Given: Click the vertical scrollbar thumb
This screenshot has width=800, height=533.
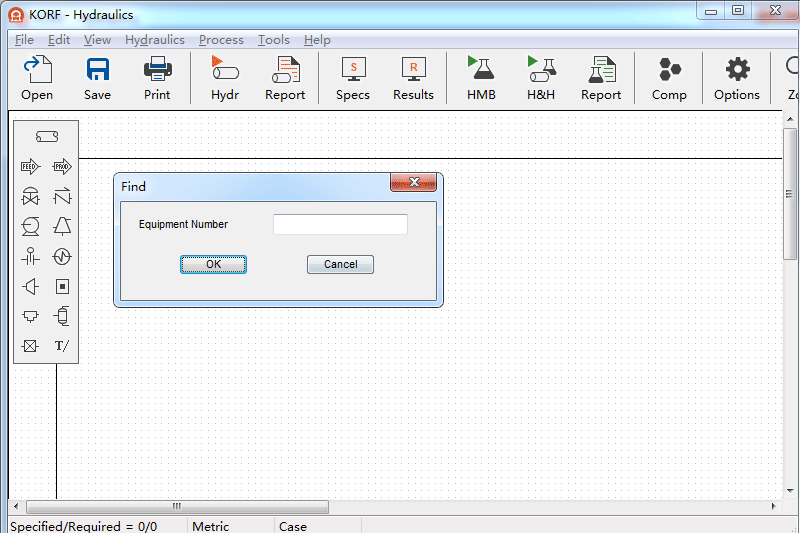Looking at the screenshot, I should (x=789, y=194).
